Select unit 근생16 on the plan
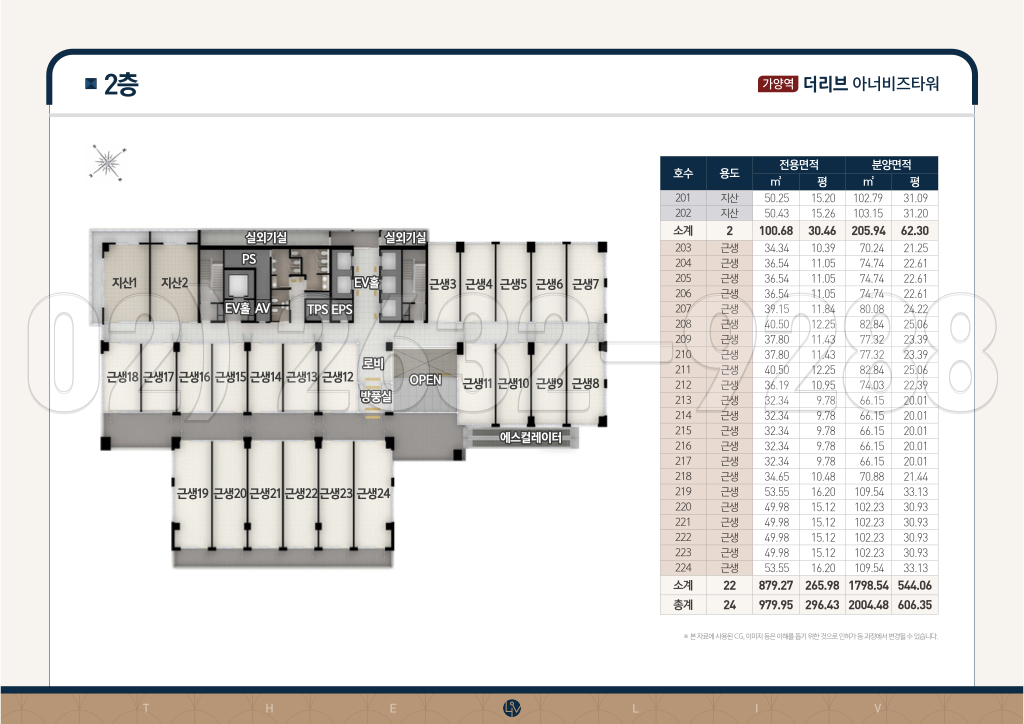The image size is (1024, 724). (195, 377)
